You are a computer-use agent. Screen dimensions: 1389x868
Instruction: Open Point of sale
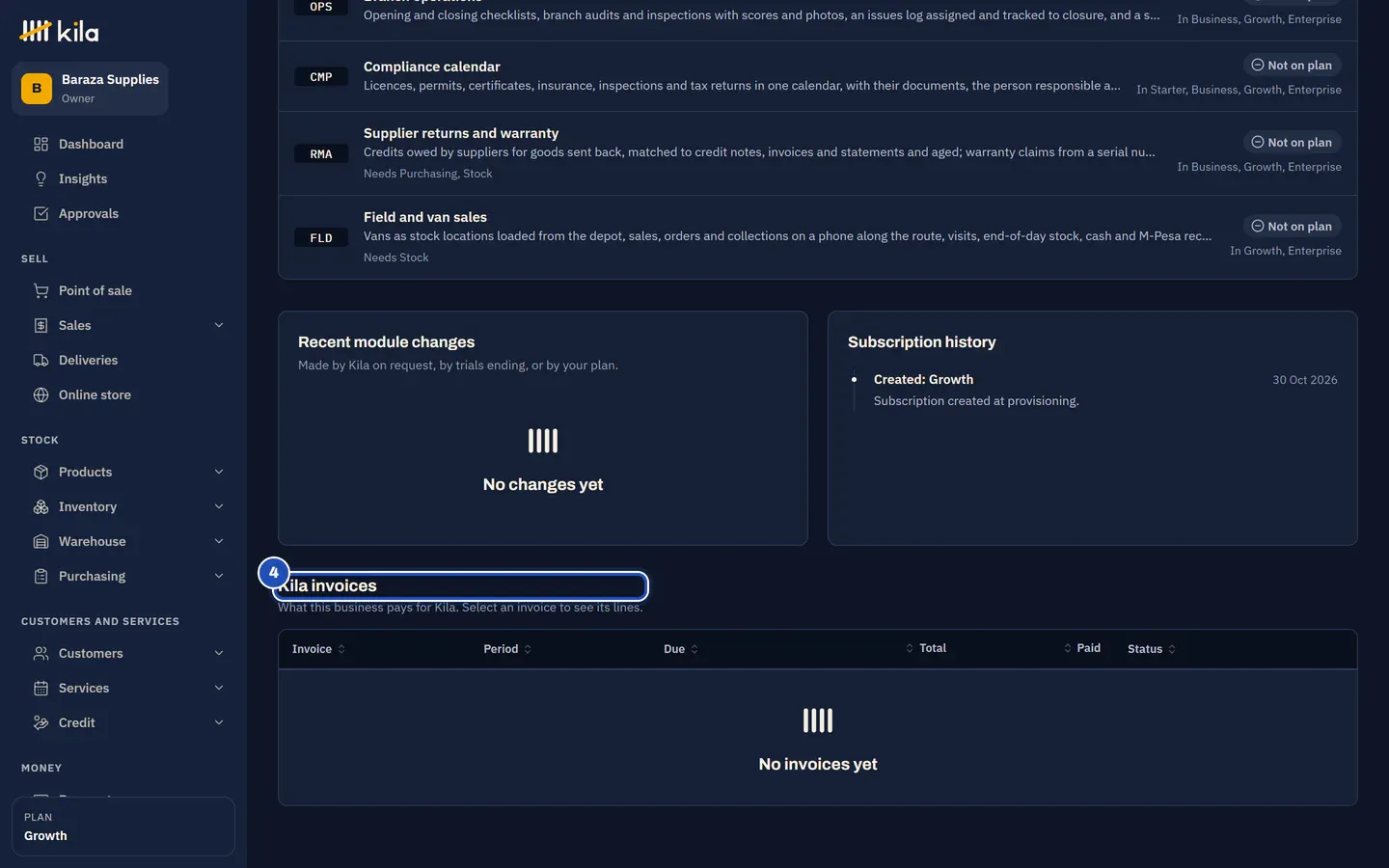click(123, 291)
